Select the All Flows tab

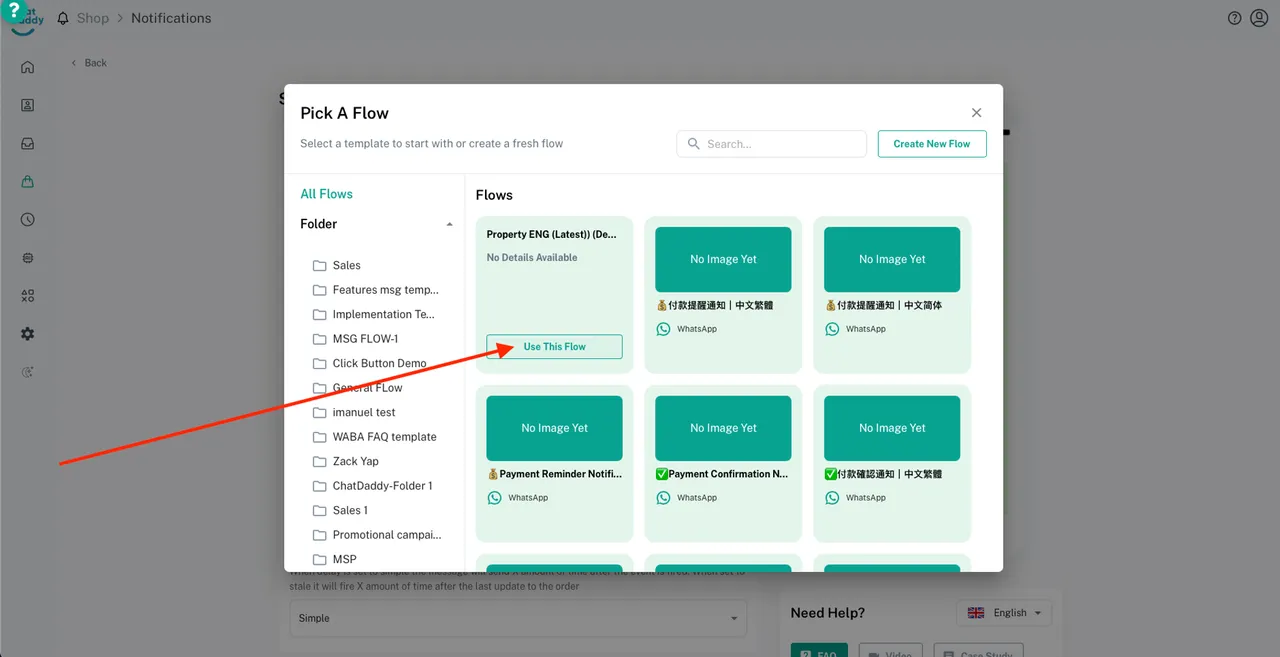tap(326, 194)
